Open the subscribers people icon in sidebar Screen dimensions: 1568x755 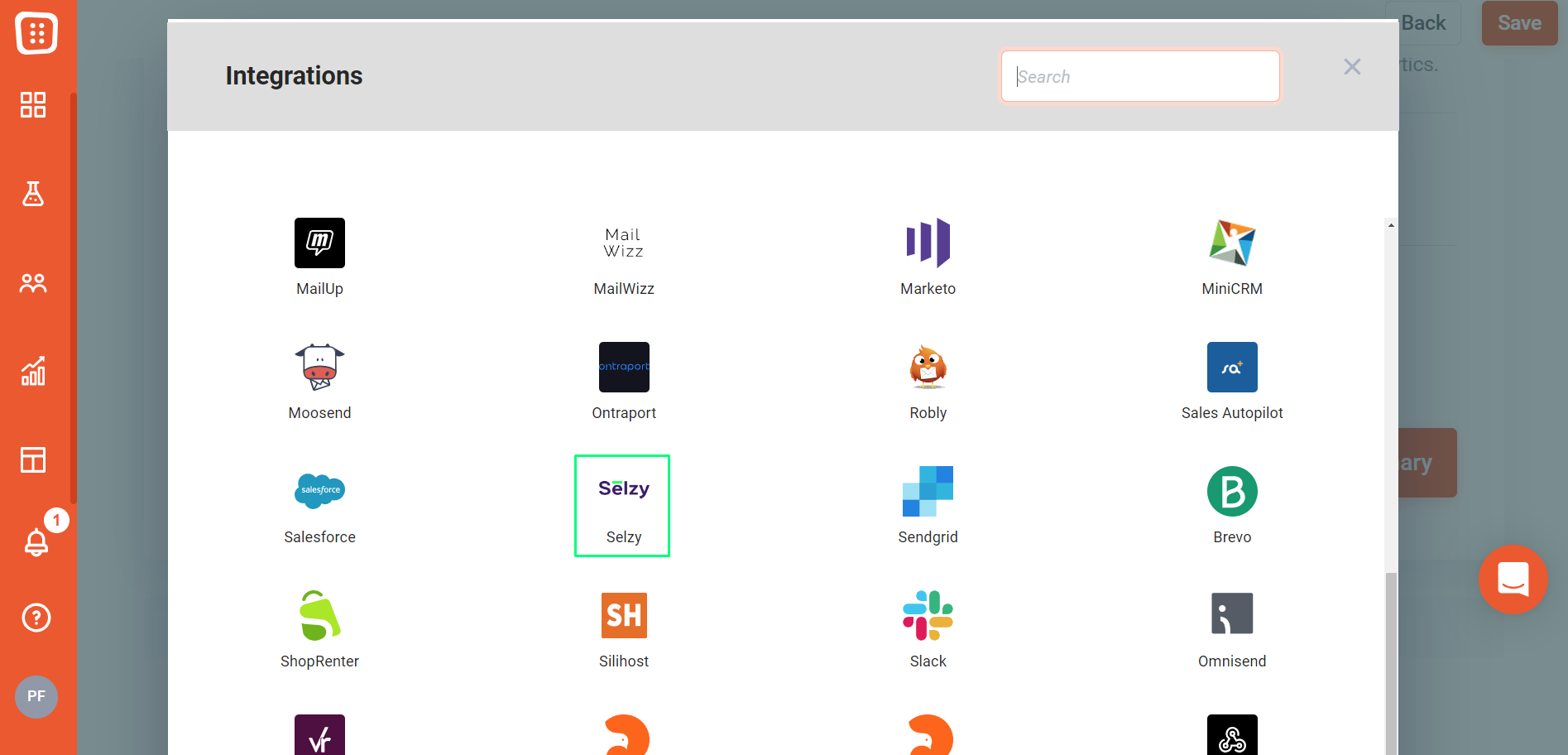coord(33,284)
